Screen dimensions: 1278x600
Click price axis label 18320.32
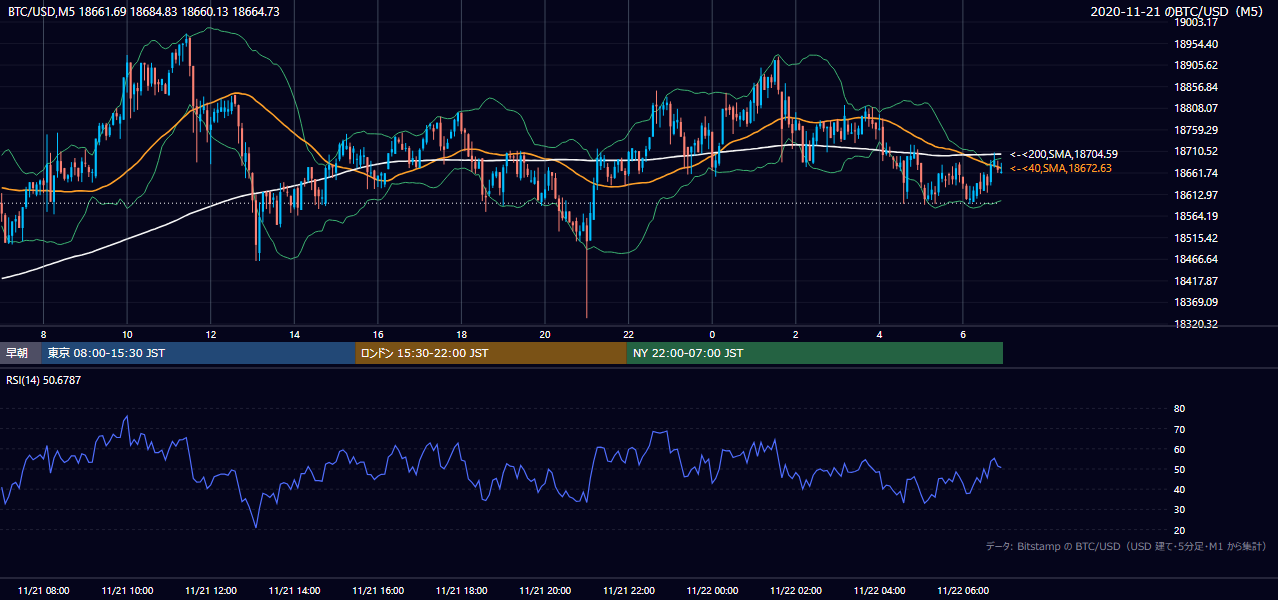click(x=1196, y=324)
